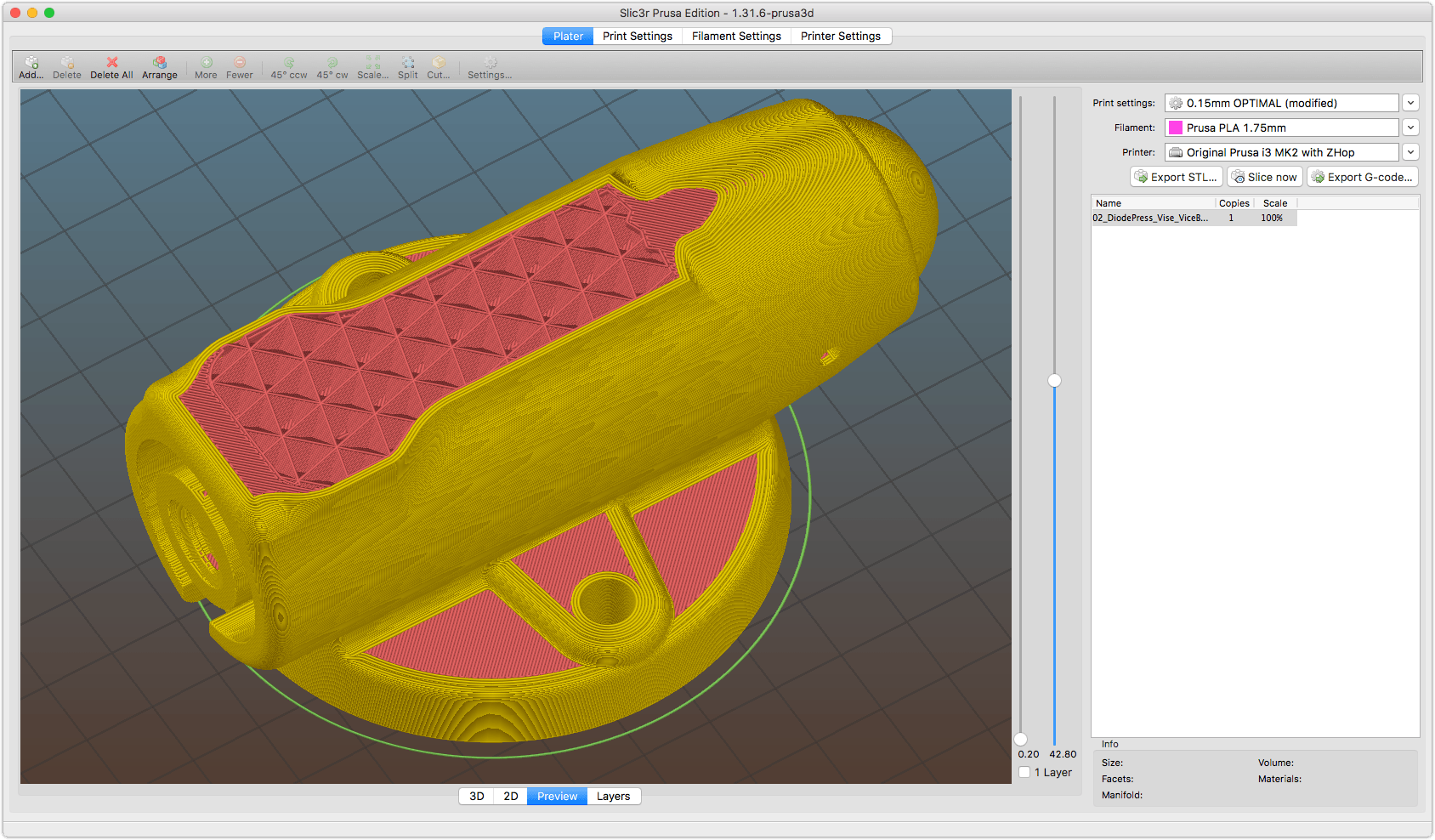This screenshot has width=1435, height=840.
Task: Click Export G-code
Action: pos(1362,176)
